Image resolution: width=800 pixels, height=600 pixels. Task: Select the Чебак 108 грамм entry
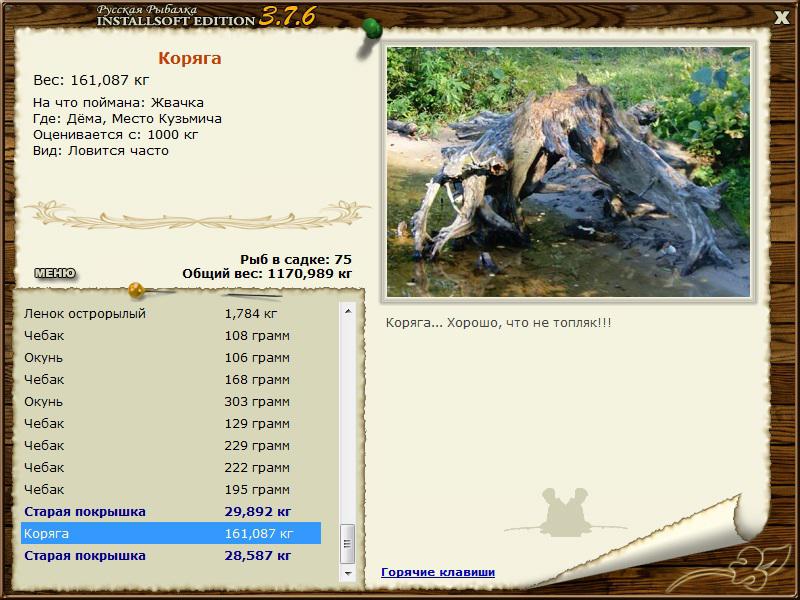171,336
